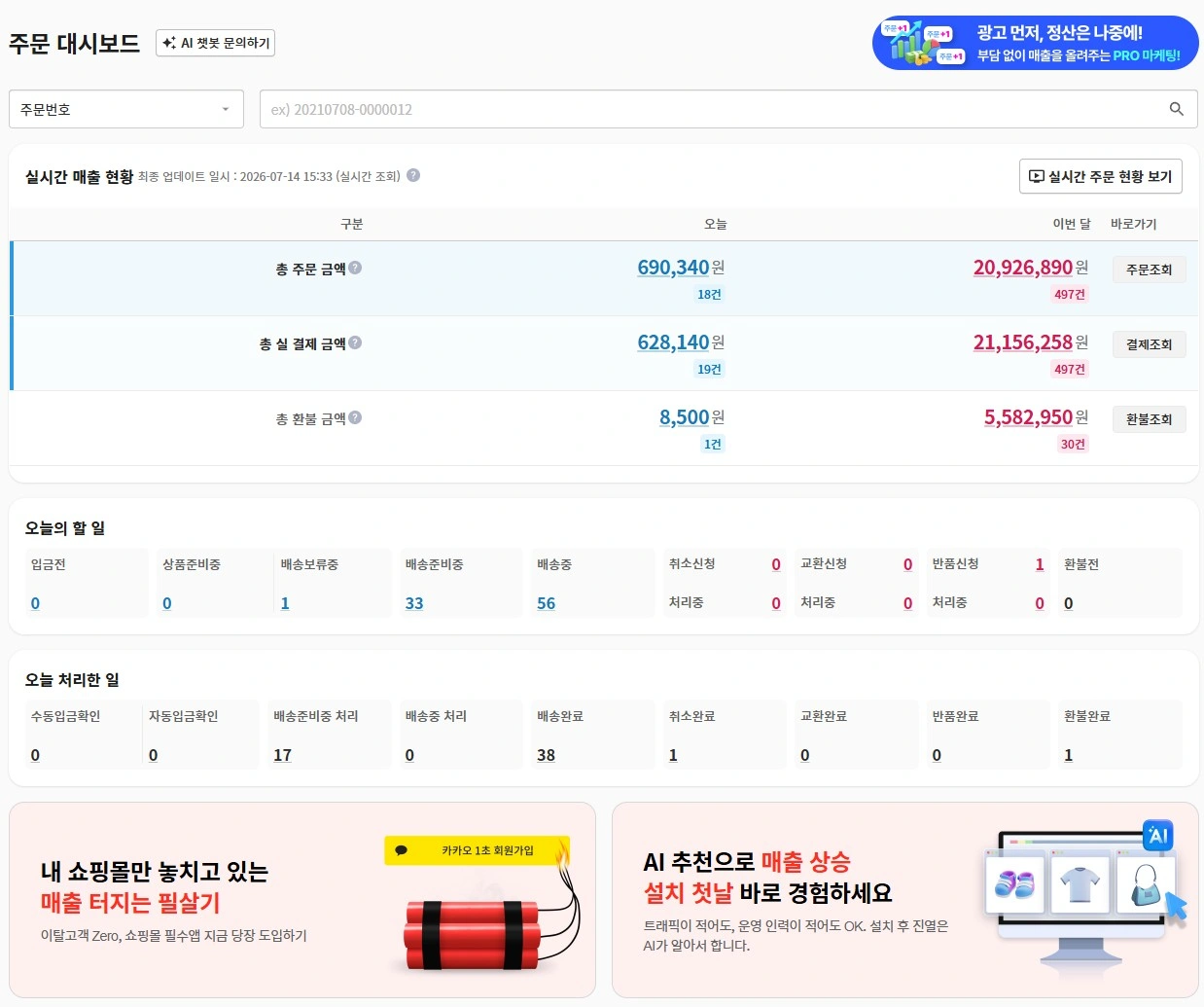Open 수동입금확인 count 0
Screen dimensions: 1204x1007
pos(35,755)
